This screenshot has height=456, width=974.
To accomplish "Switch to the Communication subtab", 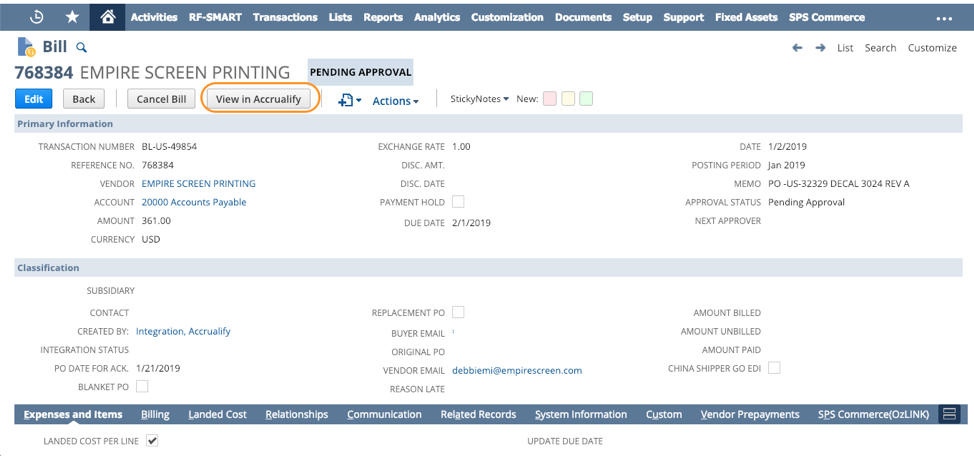I will tap(385, 414).
